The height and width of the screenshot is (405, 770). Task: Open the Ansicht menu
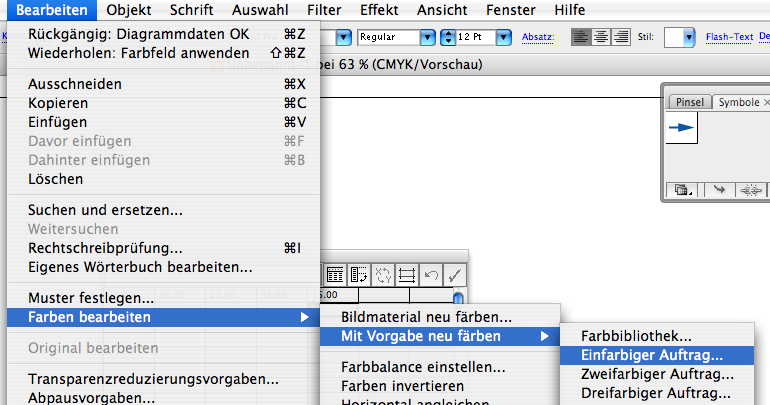pyautogui.click(x=442, y=10)
